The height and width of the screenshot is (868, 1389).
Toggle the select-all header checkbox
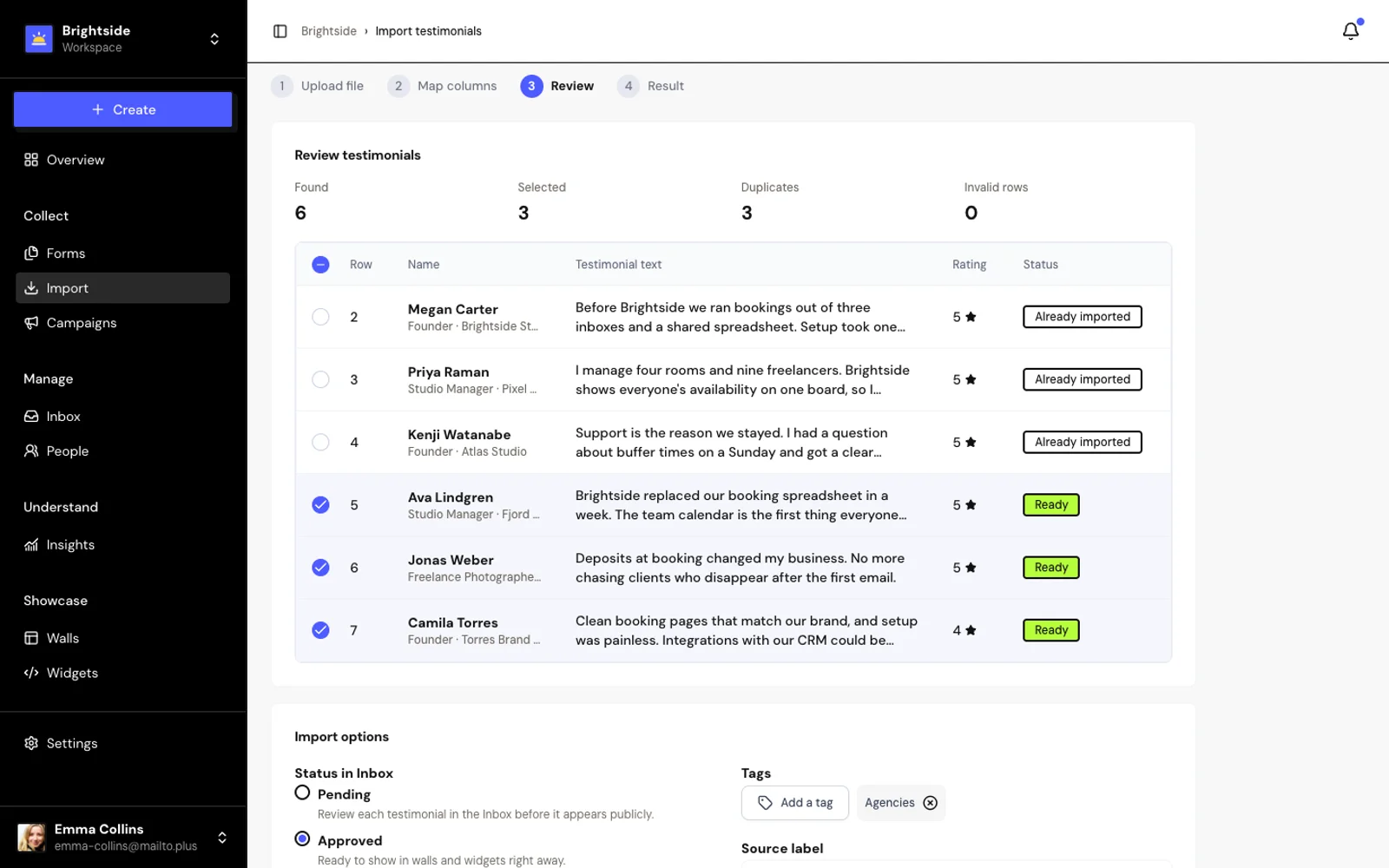click(x=320, y=265)
